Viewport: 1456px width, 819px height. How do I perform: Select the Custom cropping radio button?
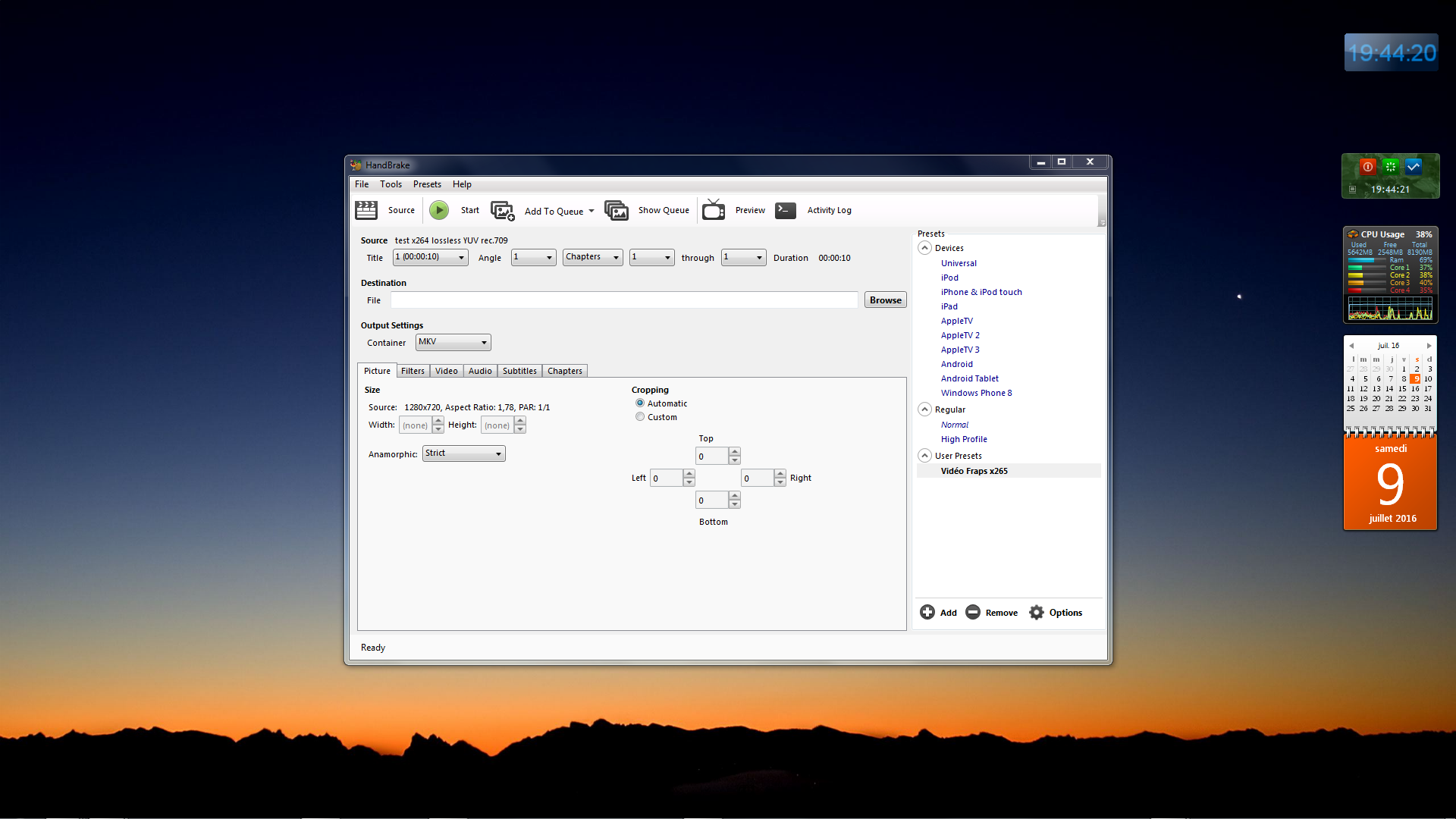point(639,418)
